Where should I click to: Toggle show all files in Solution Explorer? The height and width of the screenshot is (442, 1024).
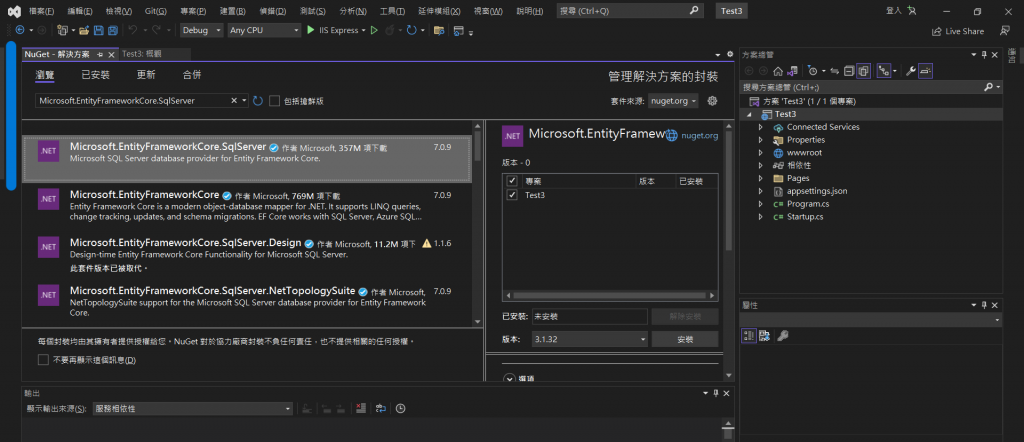(863, 71)
